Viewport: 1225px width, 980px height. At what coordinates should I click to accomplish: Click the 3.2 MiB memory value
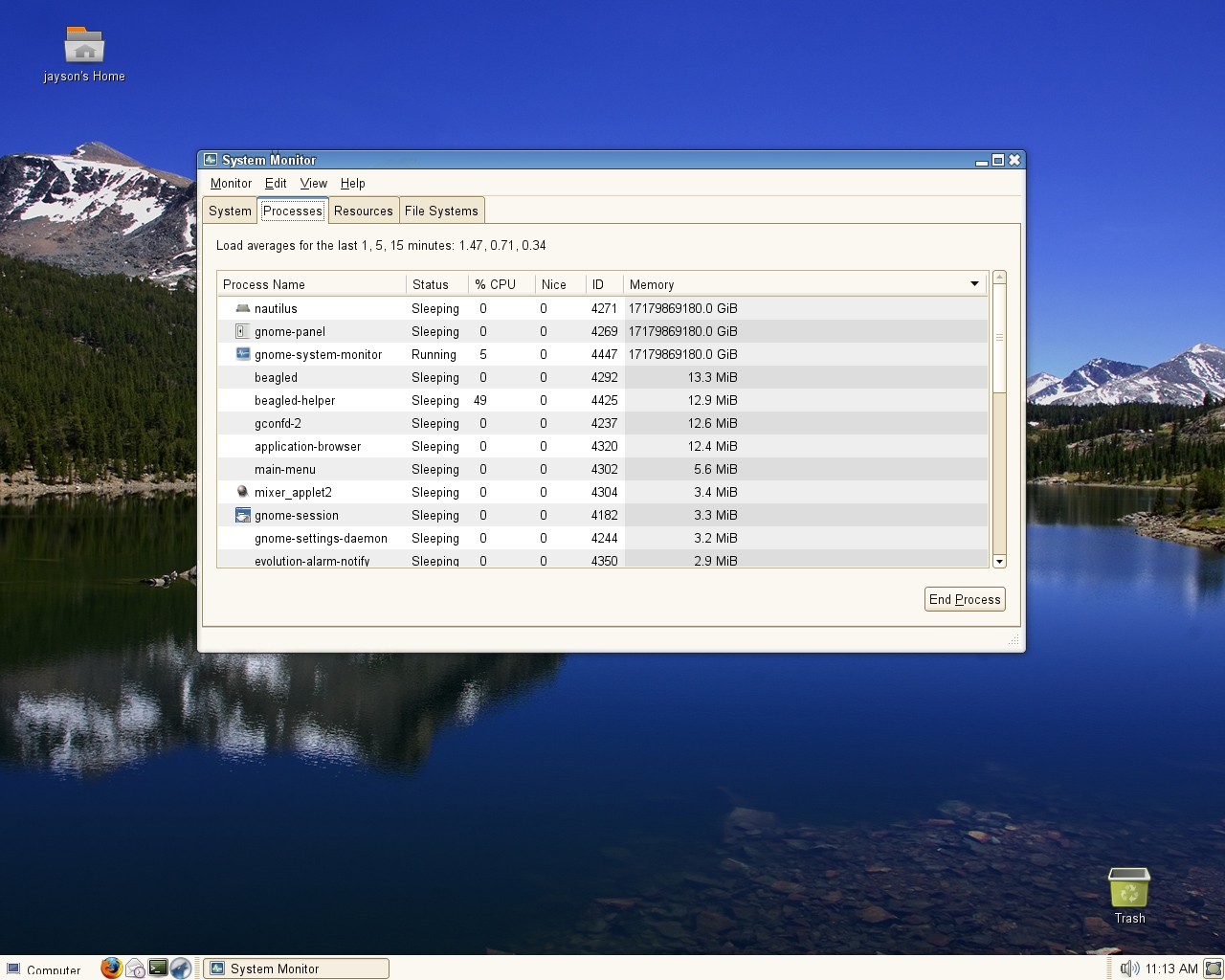[x=716, y=538]
